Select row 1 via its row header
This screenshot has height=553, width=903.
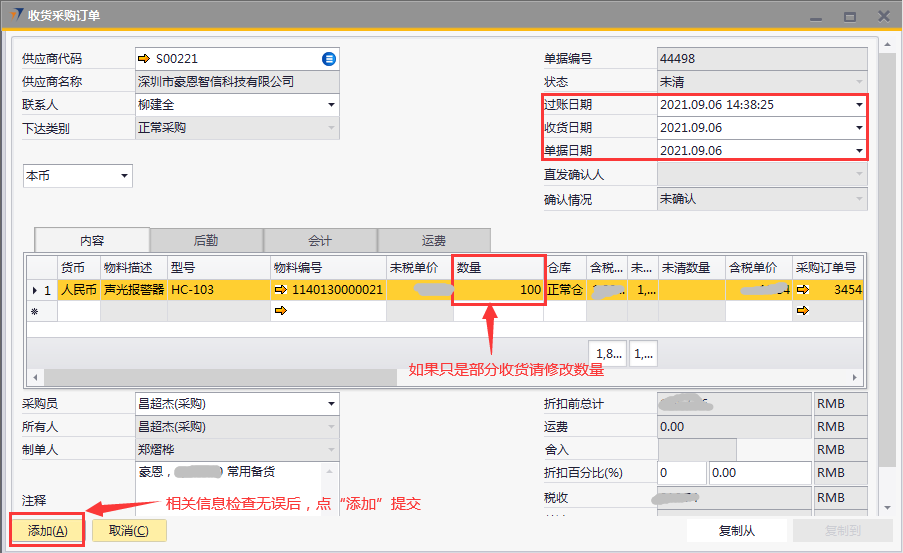pos(41,290)
